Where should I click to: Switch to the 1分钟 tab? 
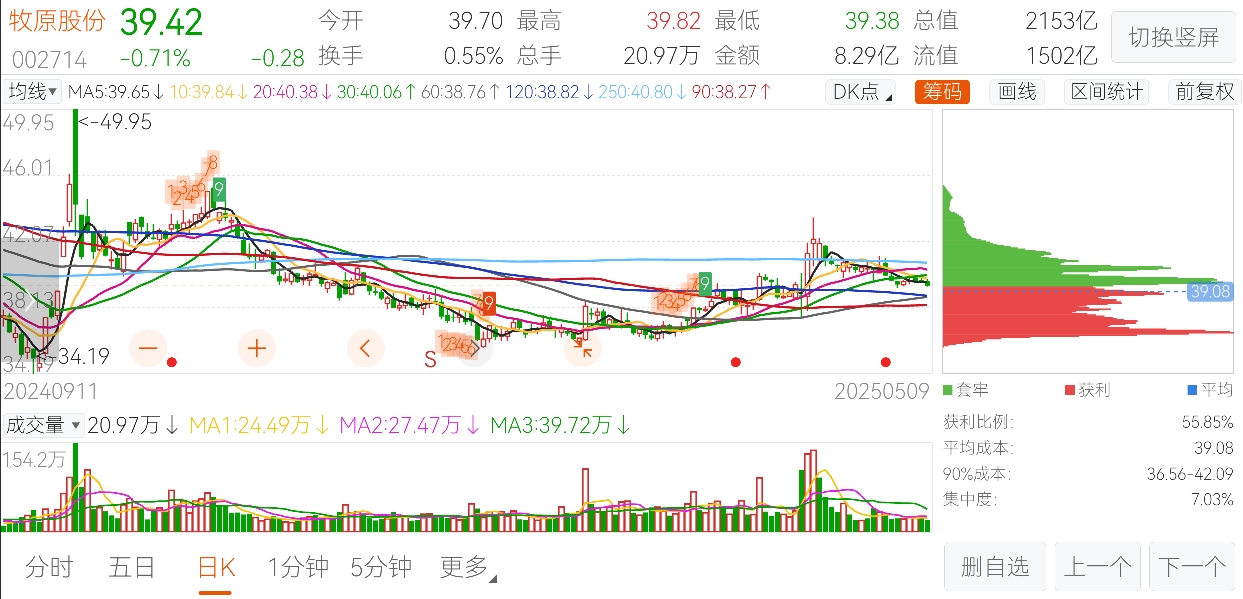tap(298, 568)
